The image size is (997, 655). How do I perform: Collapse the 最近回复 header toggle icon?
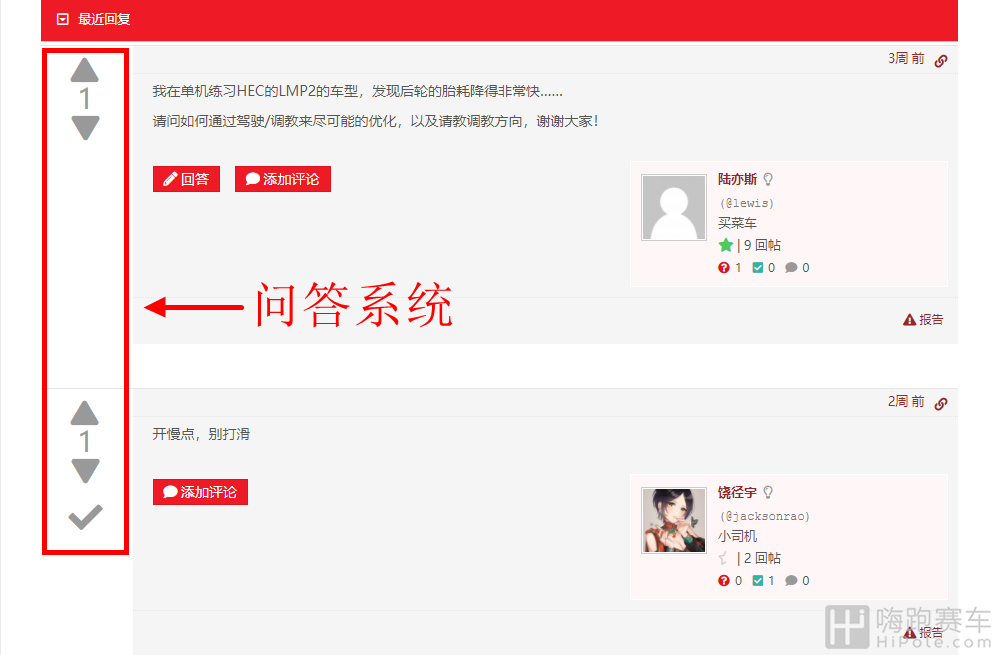tap(62, 19)
